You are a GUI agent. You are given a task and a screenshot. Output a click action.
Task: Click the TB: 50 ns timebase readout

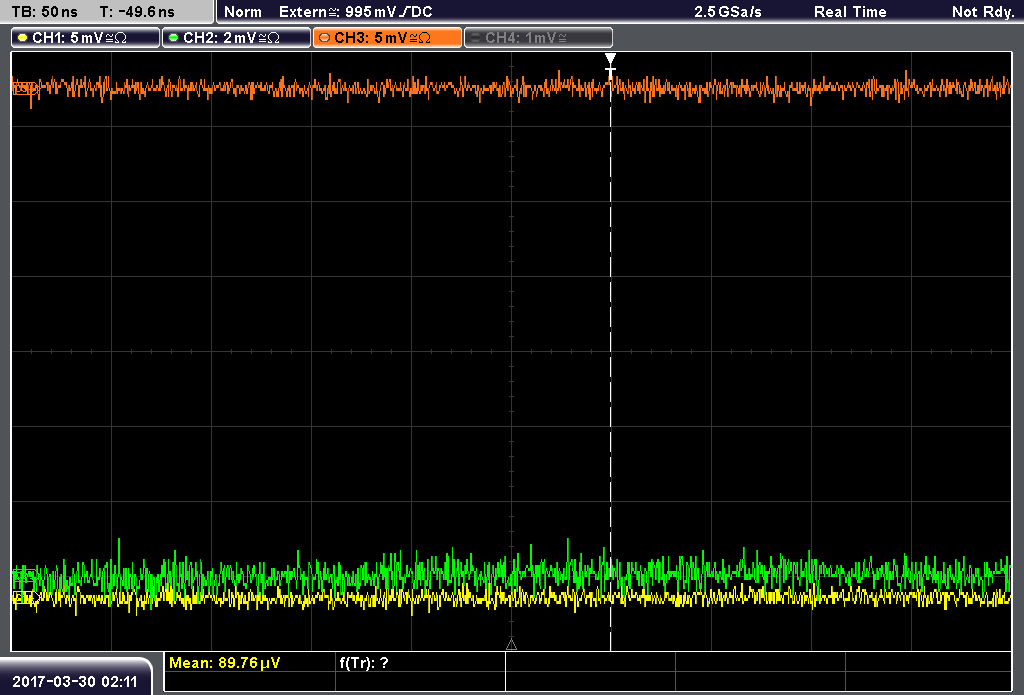45,12
